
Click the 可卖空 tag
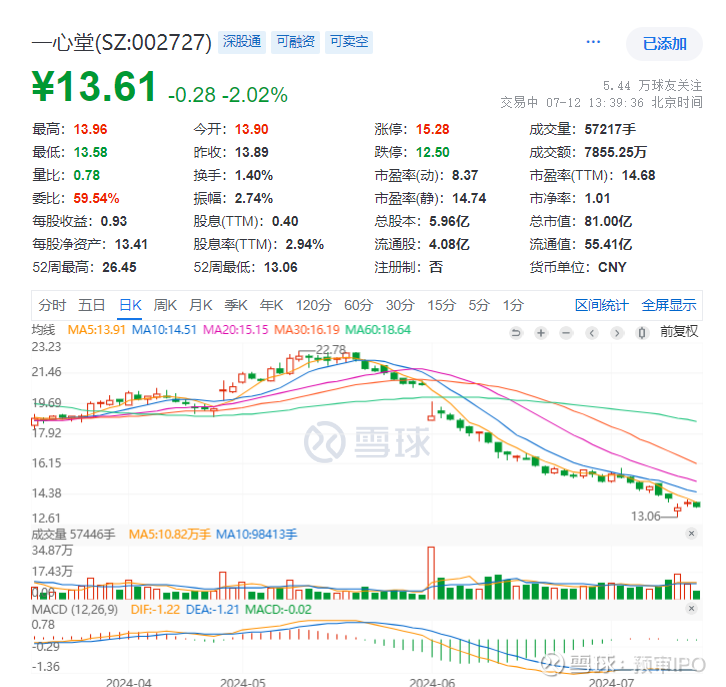pyautogui.click(x=349, y=42)
